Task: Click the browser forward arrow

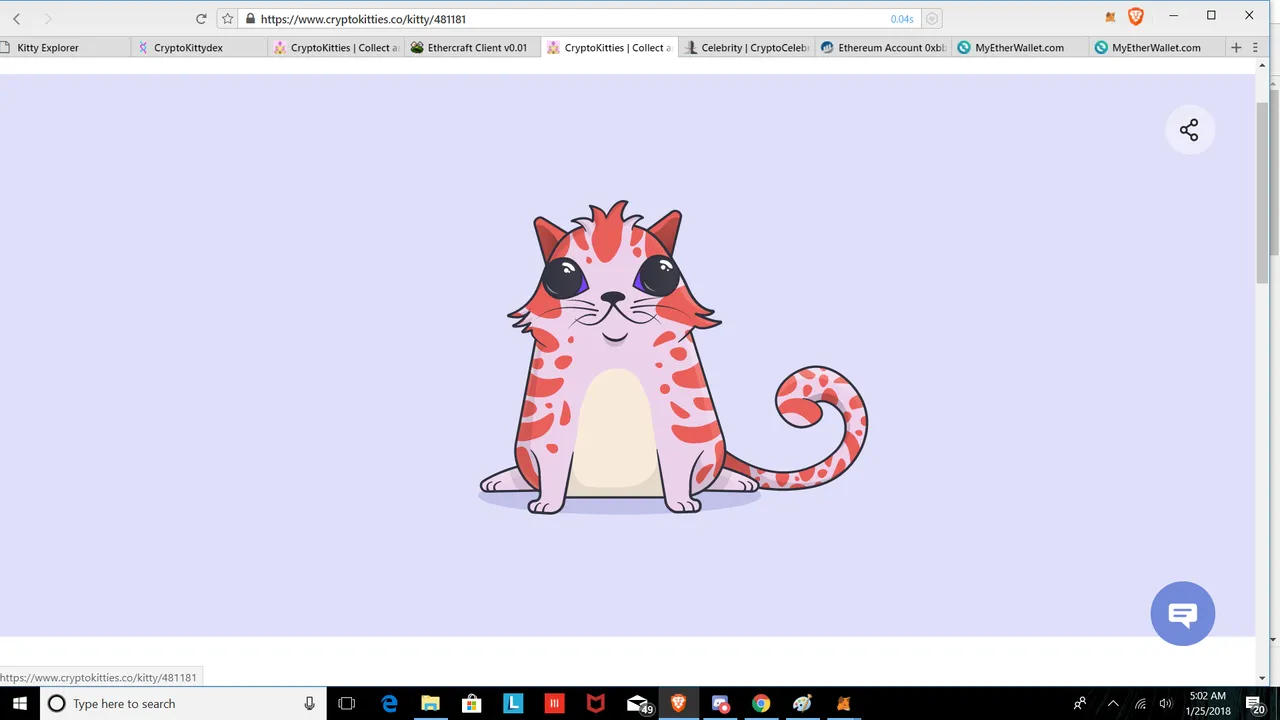Action: 47,19
